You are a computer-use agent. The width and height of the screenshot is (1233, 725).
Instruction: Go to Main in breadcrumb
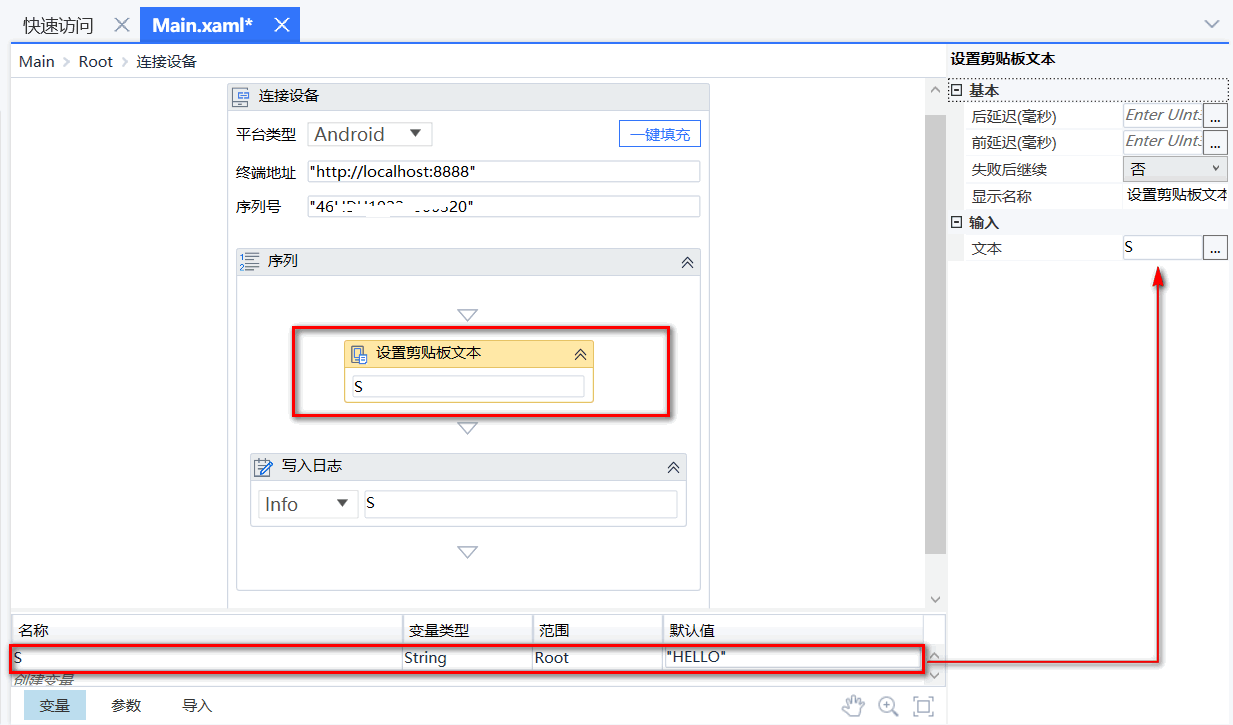coord(37,61)
